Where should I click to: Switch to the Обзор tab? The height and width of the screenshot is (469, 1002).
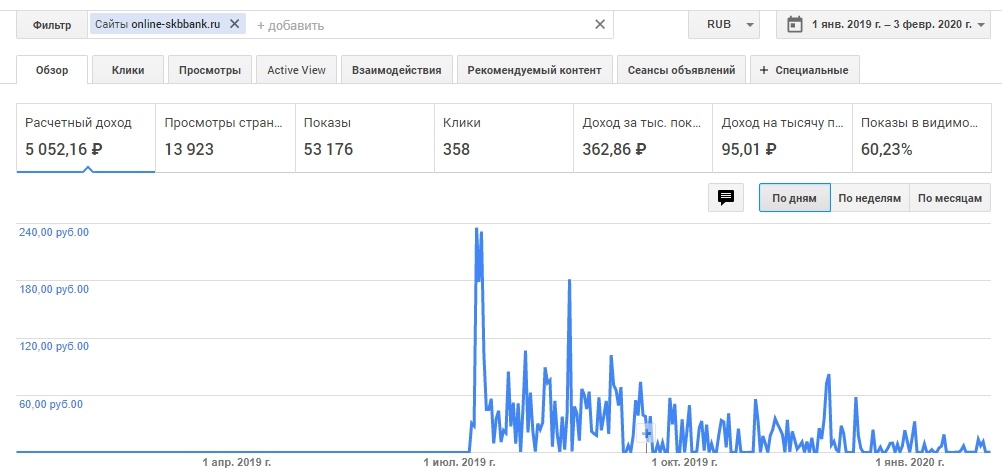[x=52, y=70]
